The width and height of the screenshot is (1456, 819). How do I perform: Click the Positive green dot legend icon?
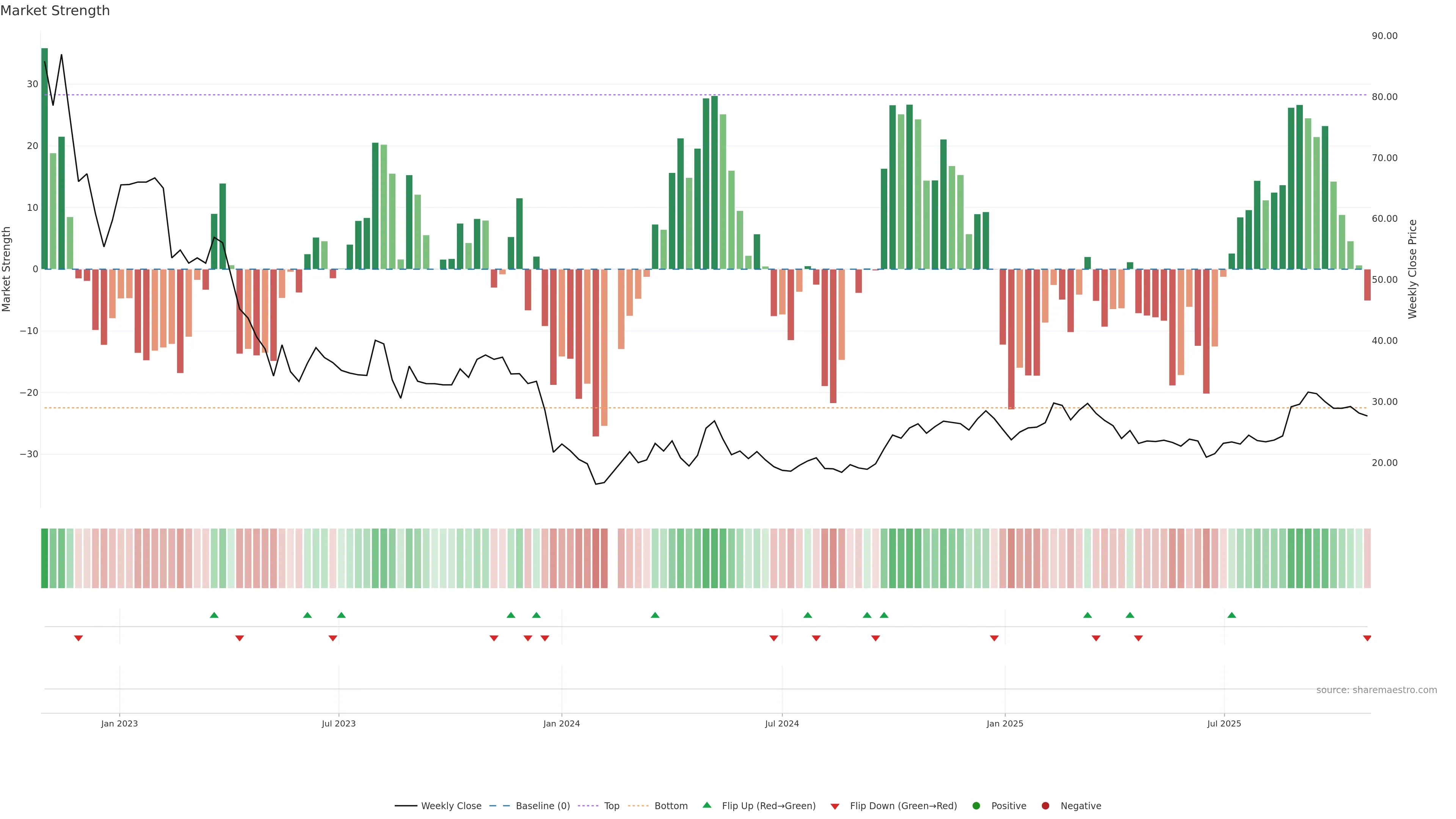click(x=976, y=805)
